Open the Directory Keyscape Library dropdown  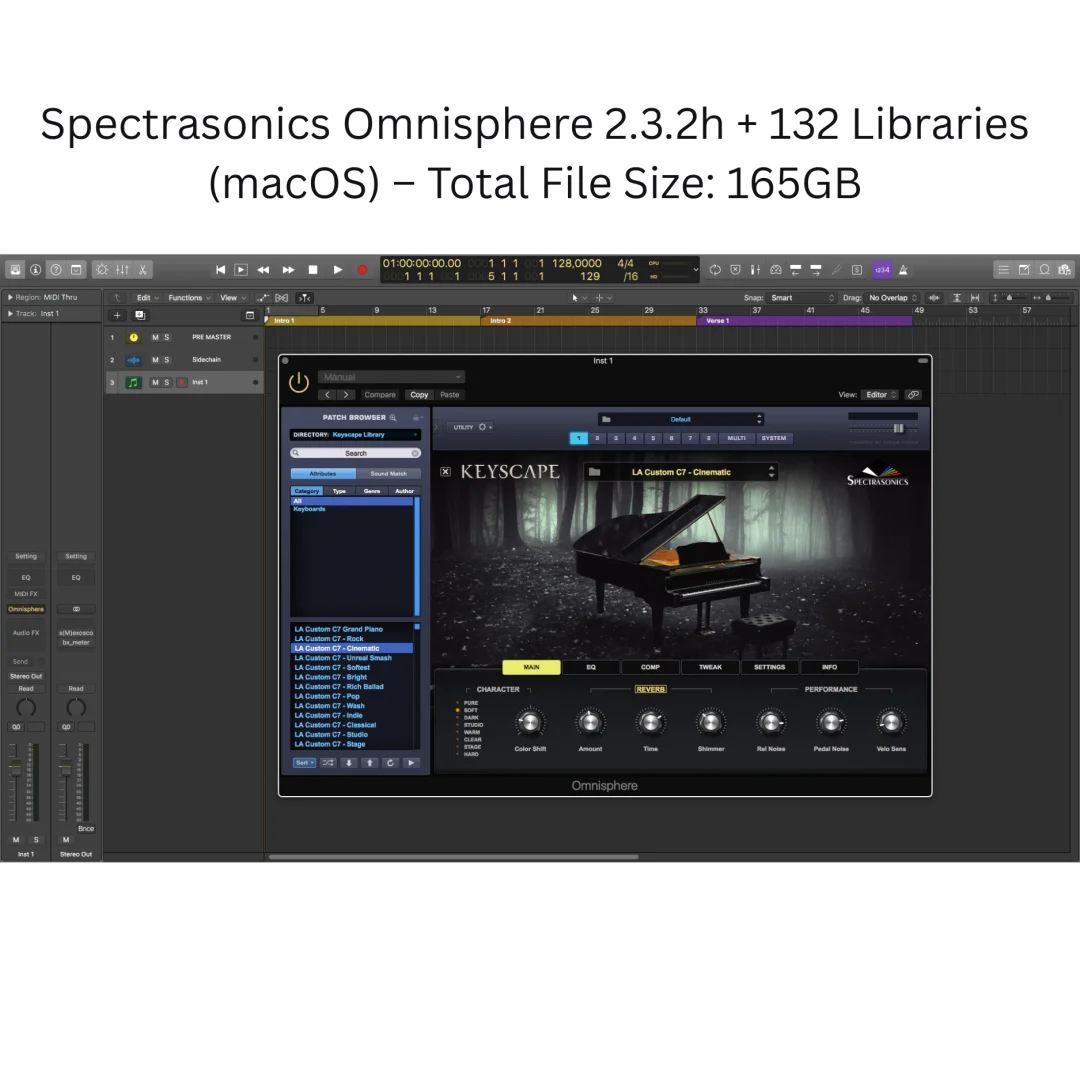click(356, 435)
